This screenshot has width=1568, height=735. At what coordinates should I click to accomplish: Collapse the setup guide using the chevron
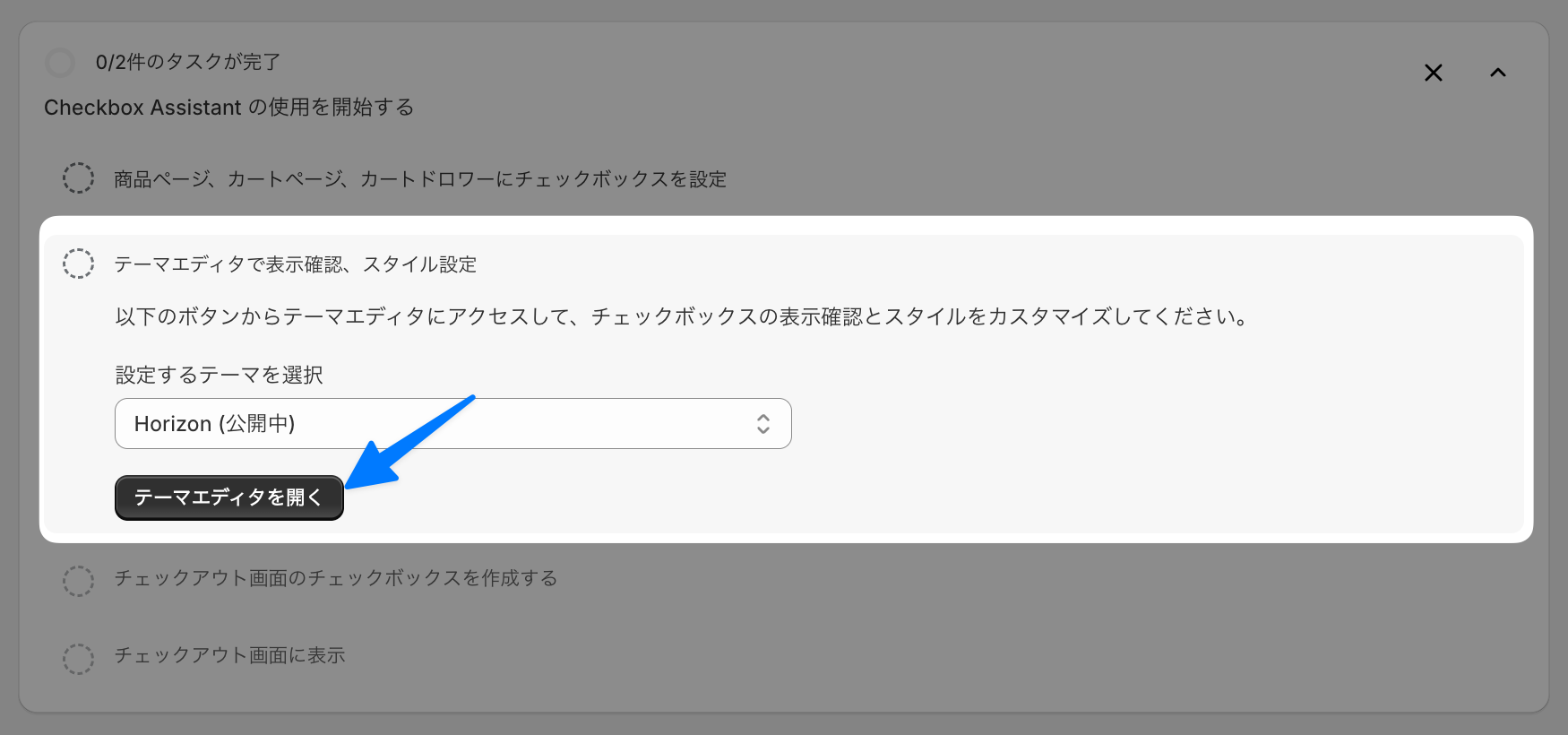pos(1498,73)
